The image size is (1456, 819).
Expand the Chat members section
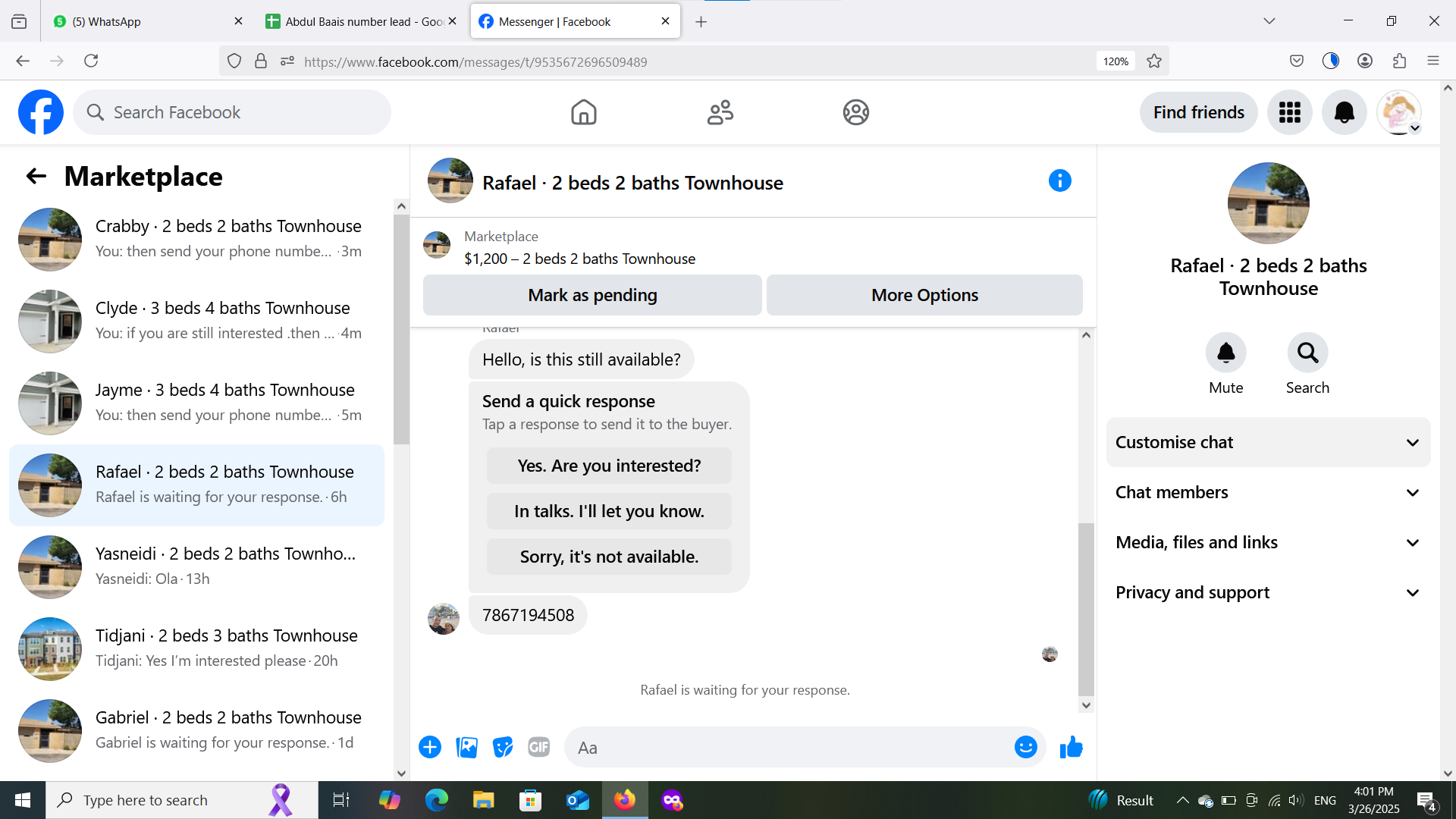click(x=1268, y=492)
